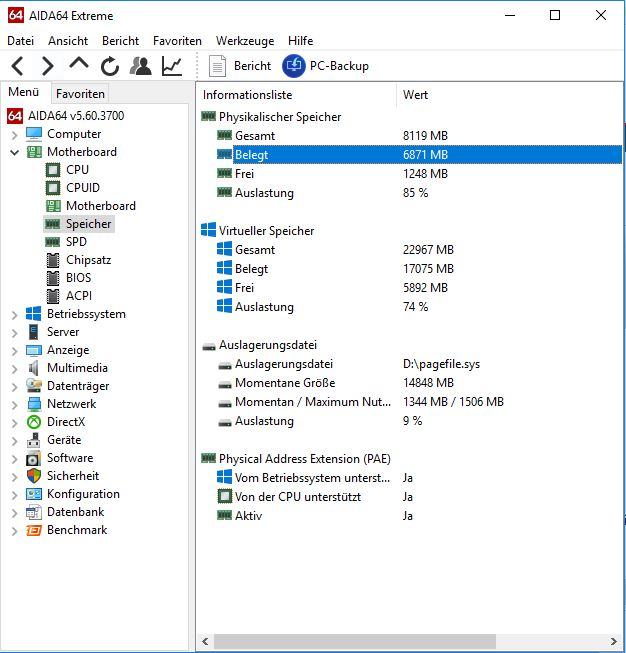The width and height of the screenshot is (626, 653).
Task: Go forward with the right arrow toolbar icon
Action: tap(47, 66)
